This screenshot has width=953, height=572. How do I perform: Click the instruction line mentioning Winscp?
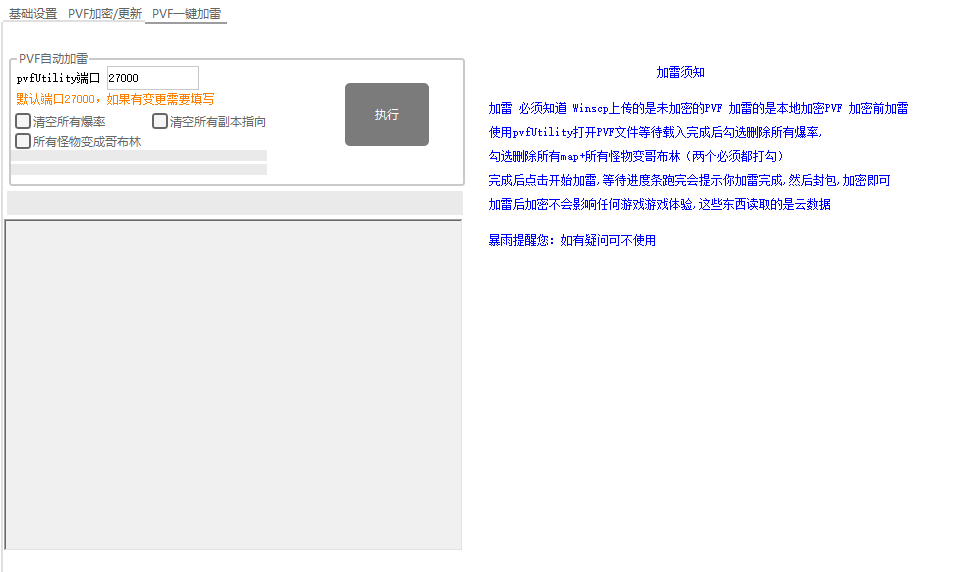pos(698,109)
